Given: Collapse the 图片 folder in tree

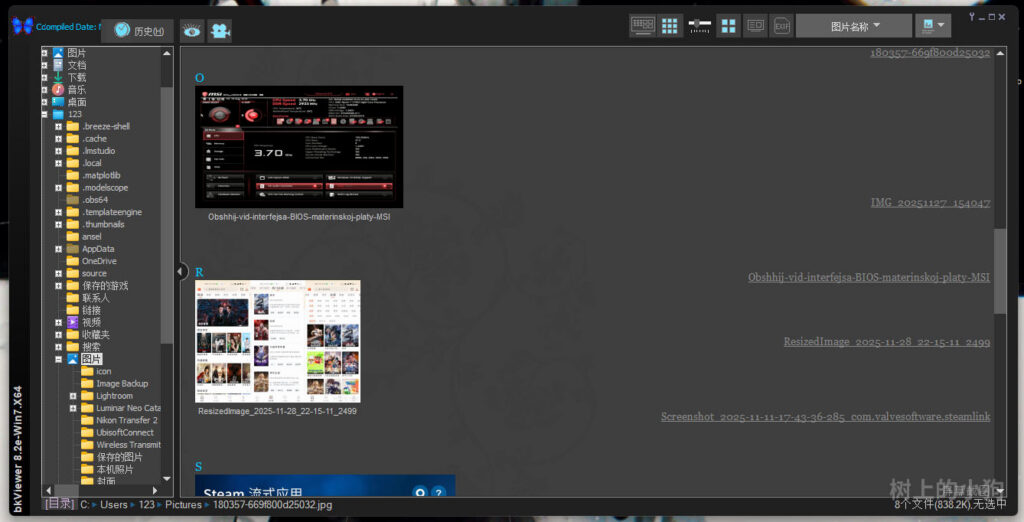Looking at the screenshot, I should pyautogui.click(x=59, y=359).
